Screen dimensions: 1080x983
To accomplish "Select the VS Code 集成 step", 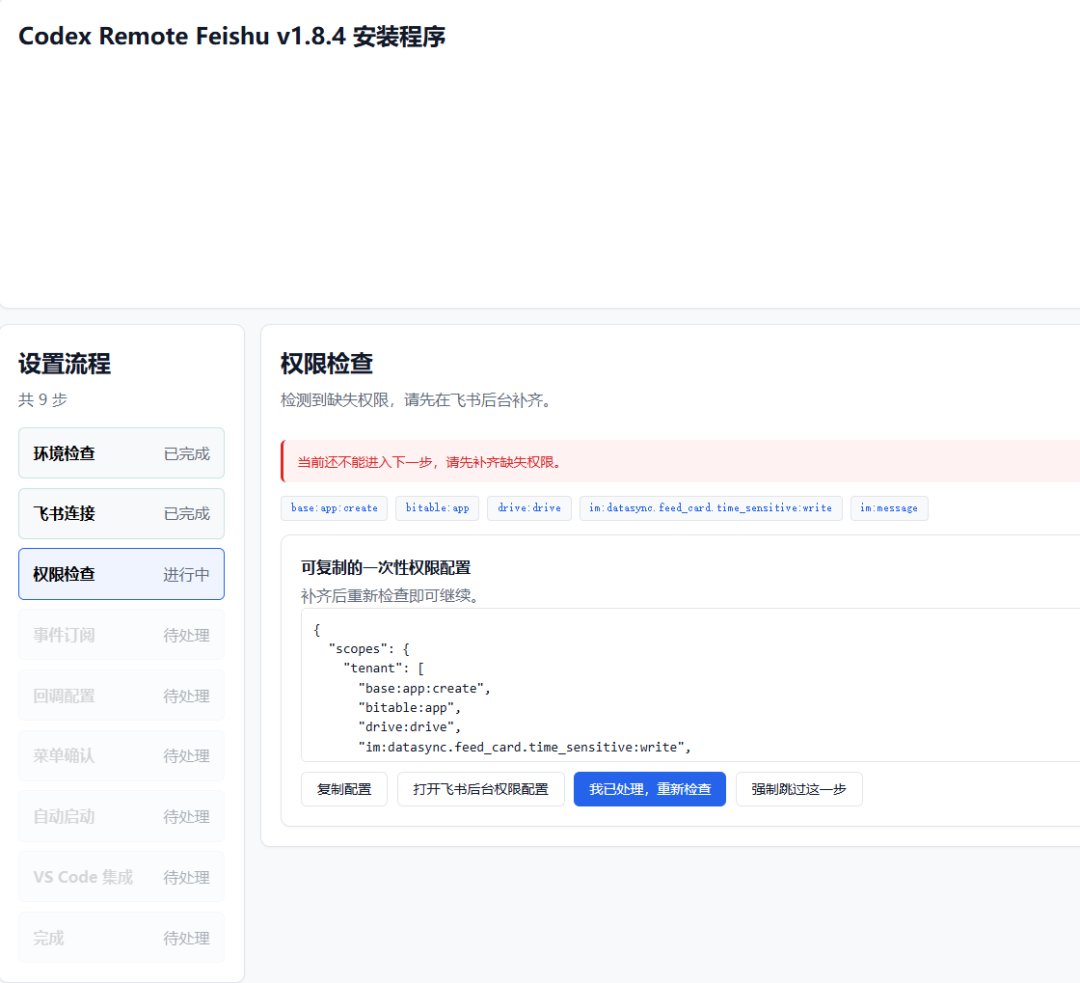I will (121, 877).
